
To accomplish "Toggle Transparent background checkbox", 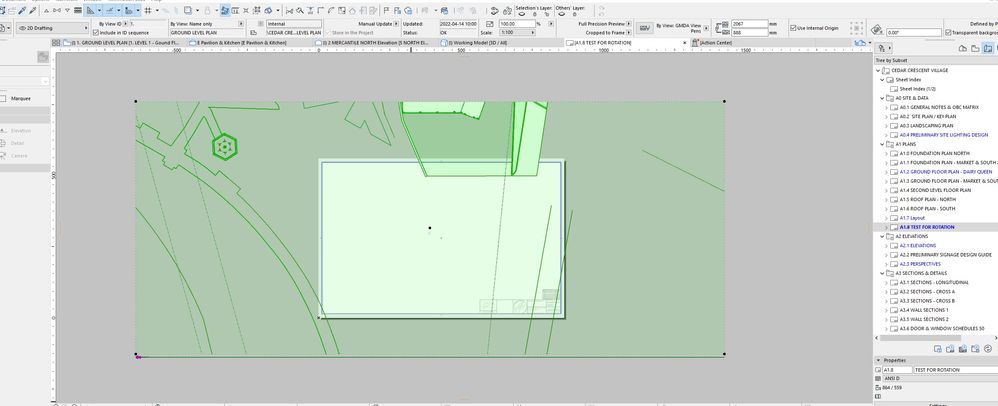I will 948,32.
